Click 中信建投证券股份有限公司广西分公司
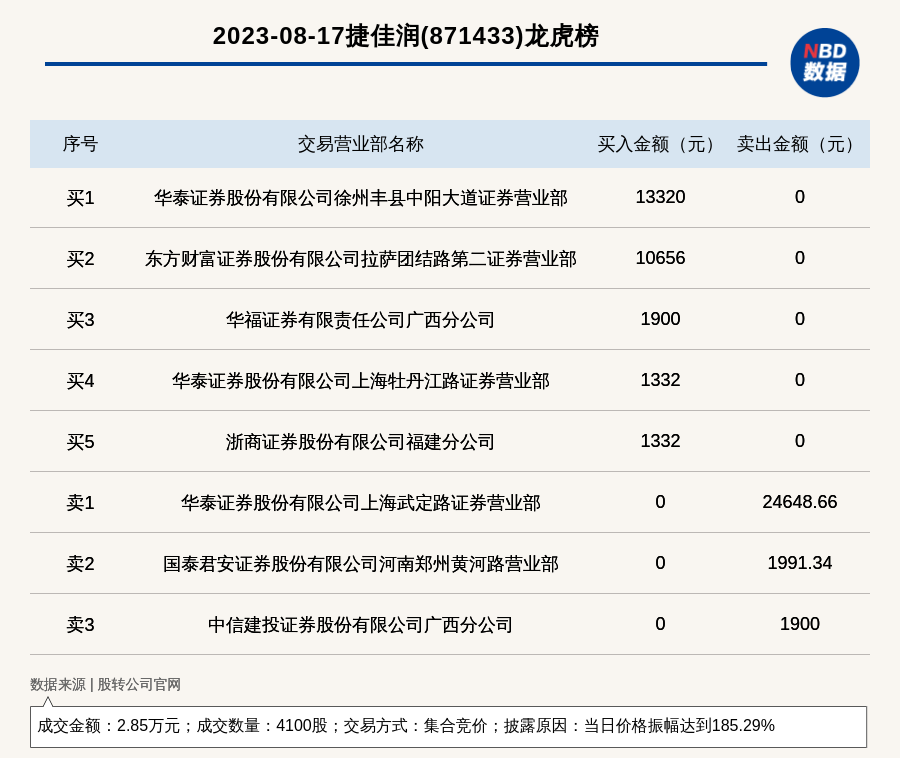900x758 pixels. pyautogui.click(x=360, y=624)
